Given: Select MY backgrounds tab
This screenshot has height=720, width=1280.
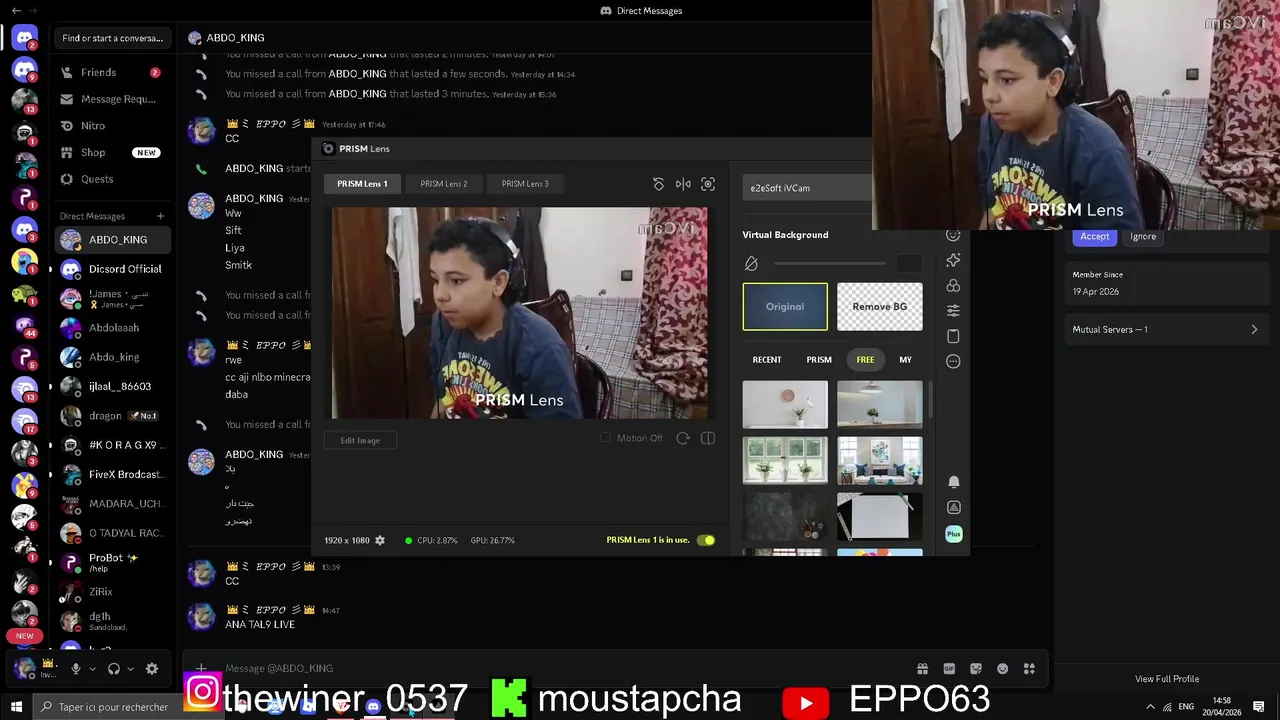Looking at the screenshot, I should pyautogui.click(x=905, y=360).
